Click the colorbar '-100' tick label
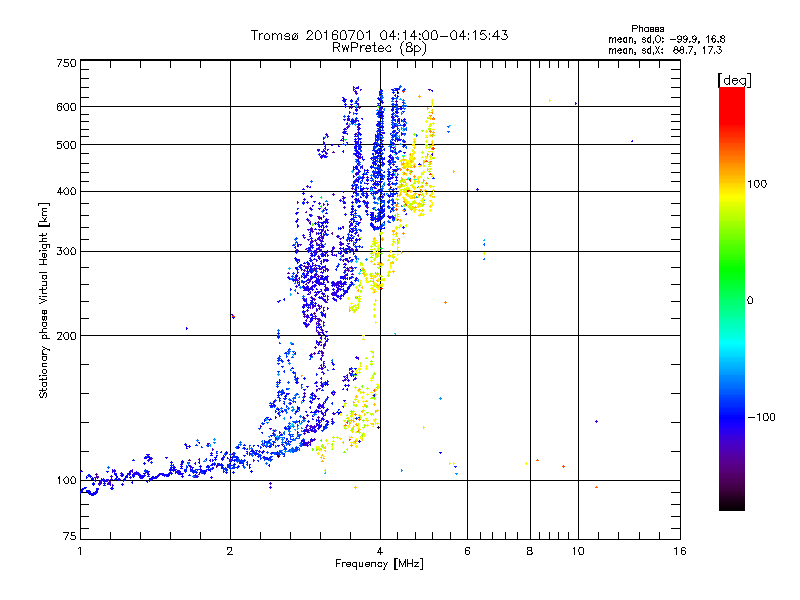 [x=761, y=417]
